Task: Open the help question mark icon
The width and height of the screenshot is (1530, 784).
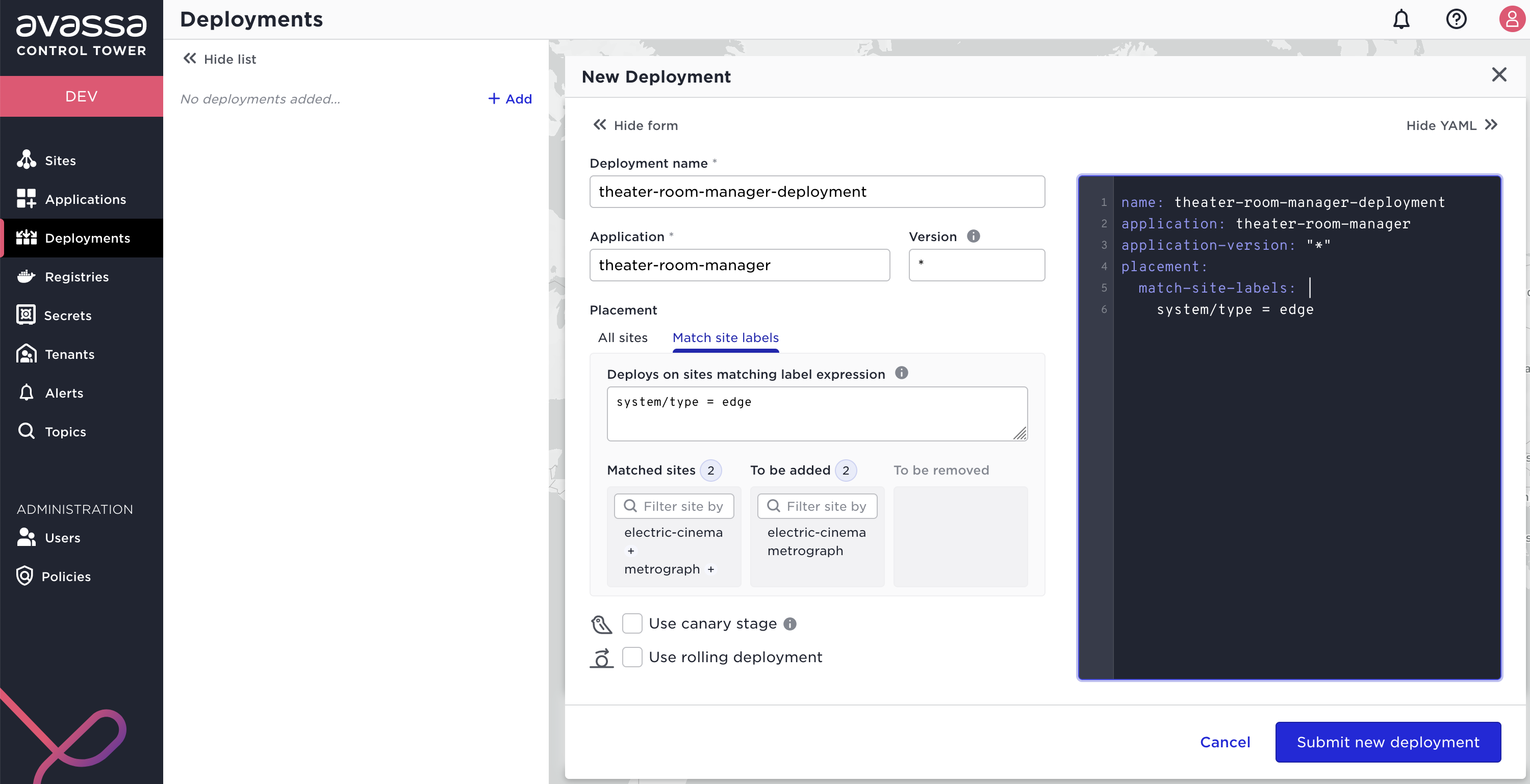Action: (x=1456, y=19)
